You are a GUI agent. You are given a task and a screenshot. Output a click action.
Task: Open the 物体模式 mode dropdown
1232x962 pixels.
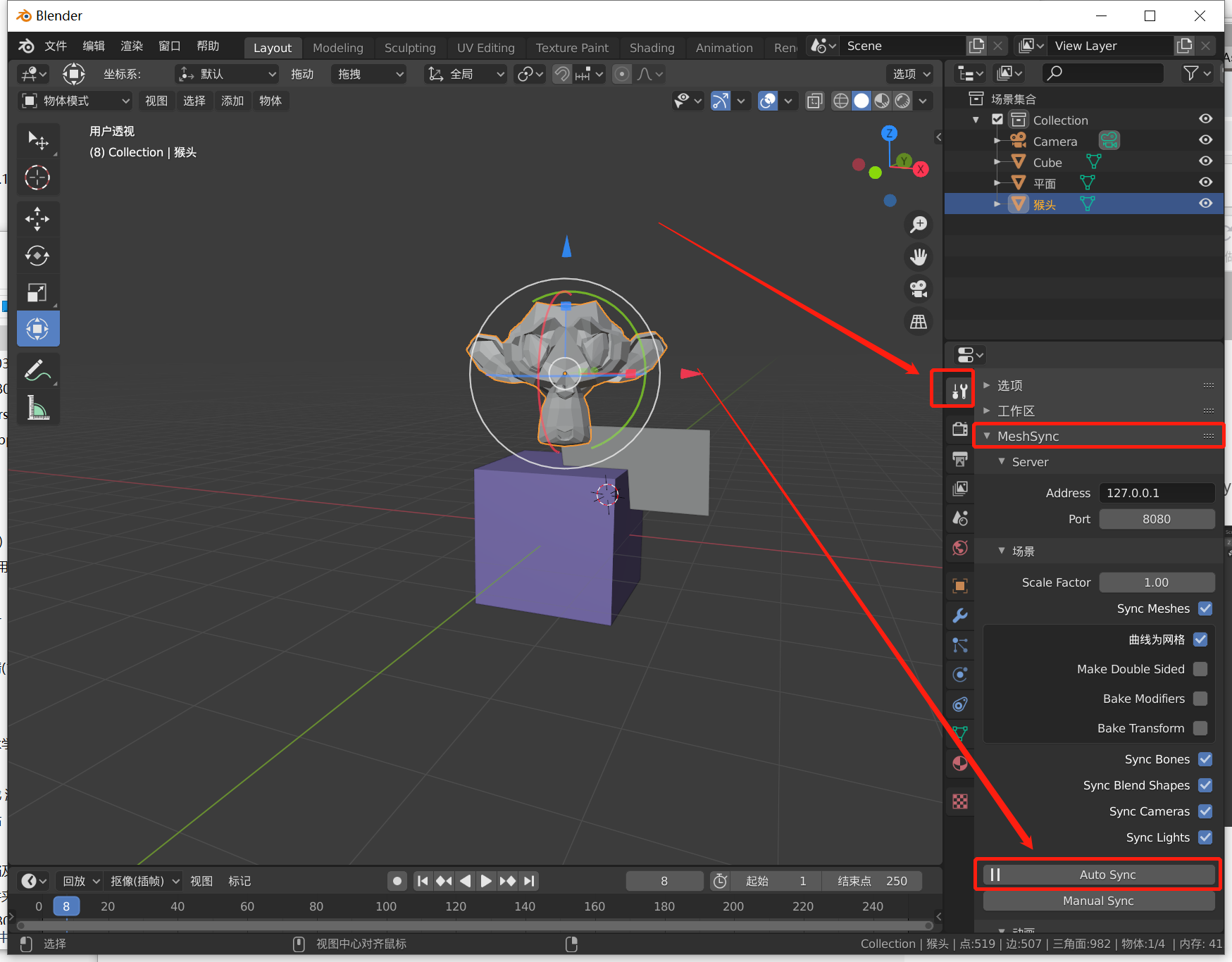[x=74, y=100]
